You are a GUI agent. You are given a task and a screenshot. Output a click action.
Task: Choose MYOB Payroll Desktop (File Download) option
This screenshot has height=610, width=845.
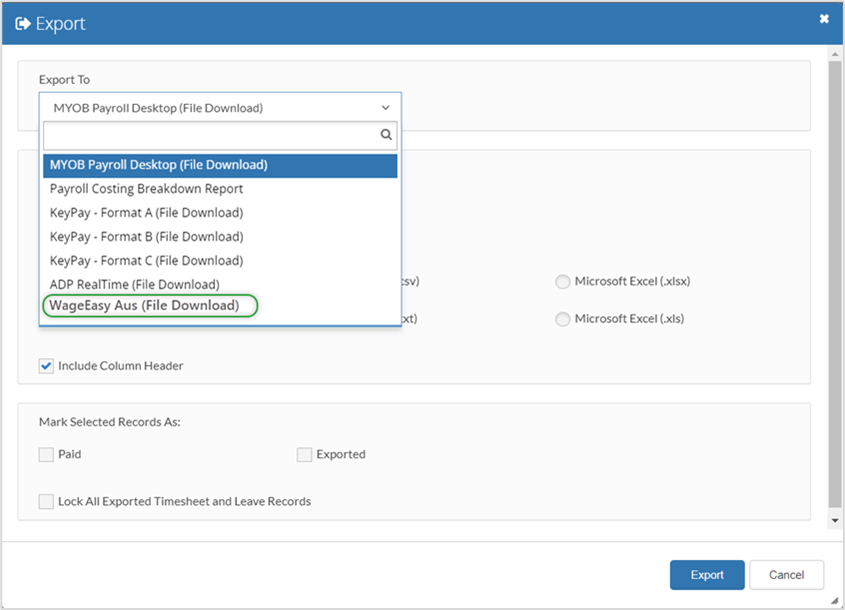[x=220, y=165]
